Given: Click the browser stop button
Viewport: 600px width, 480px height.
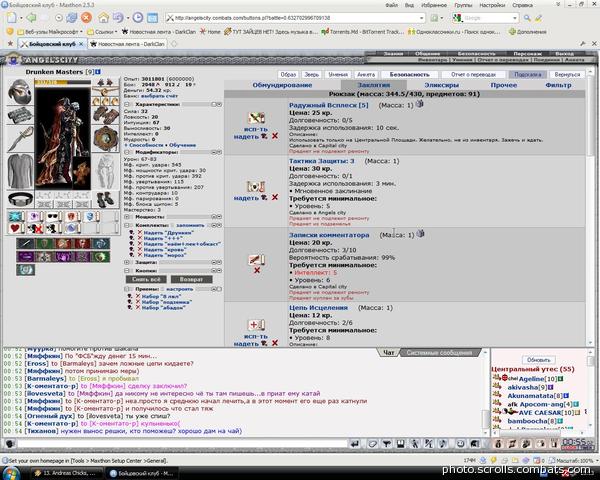Looking at the screenshot, I should 86,18.
